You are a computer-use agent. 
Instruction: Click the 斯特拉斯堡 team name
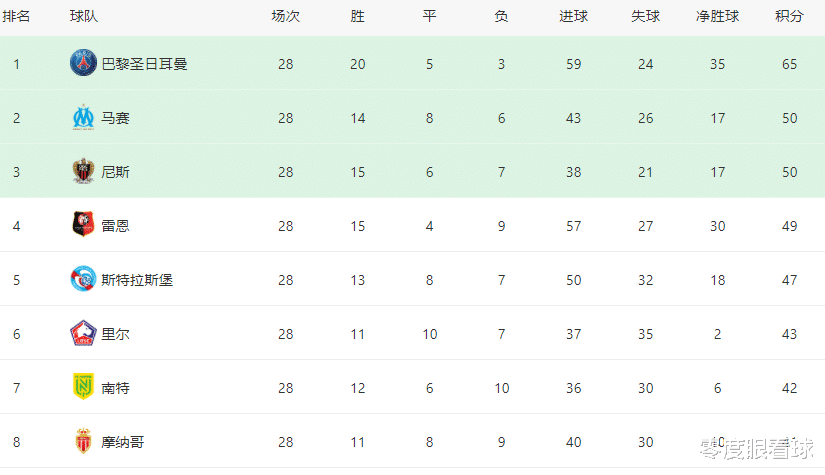(137, 280)
